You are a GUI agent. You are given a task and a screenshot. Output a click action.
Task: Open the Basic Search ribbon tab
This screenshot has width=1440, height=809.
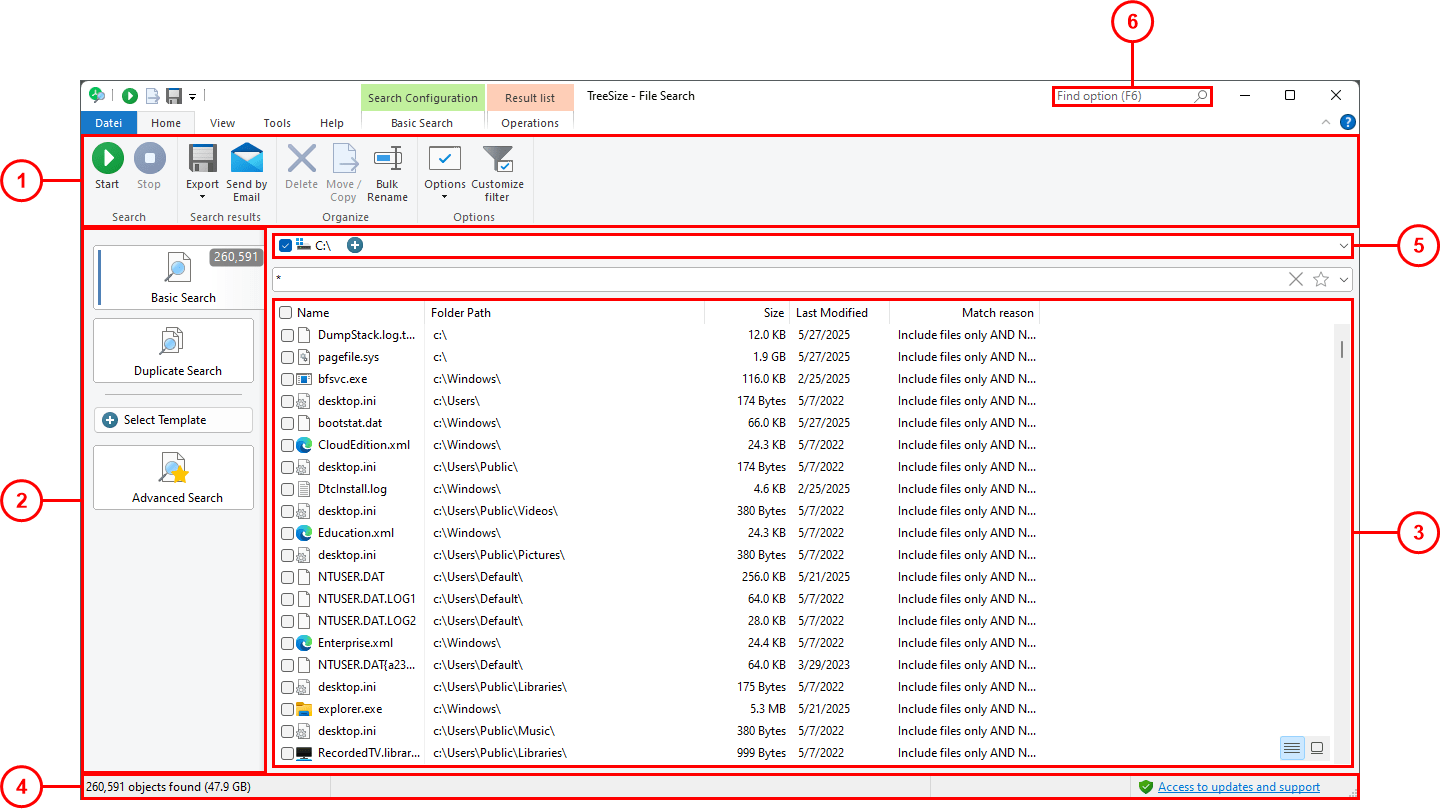pos(422,123)
